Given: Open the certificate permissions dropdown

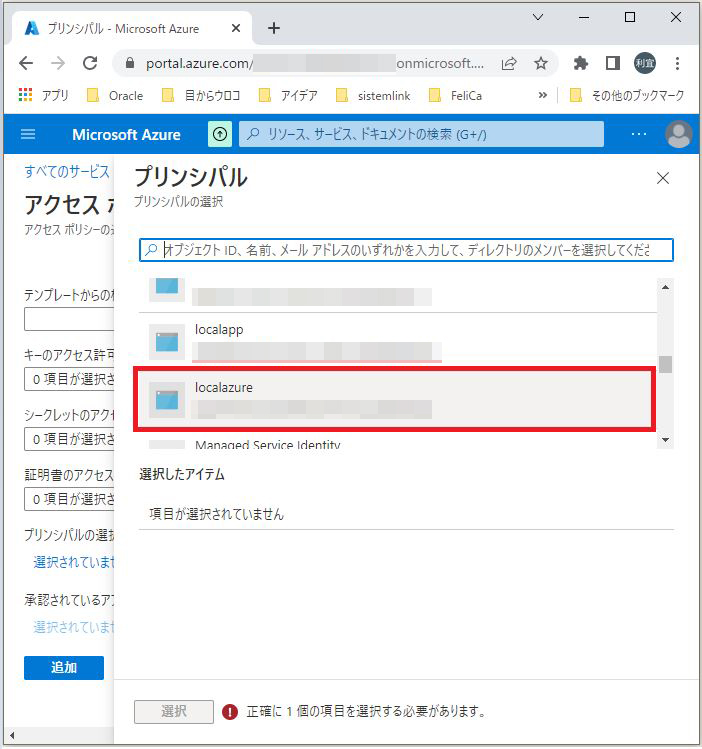Looking at the screenshot, I should 69,499.
